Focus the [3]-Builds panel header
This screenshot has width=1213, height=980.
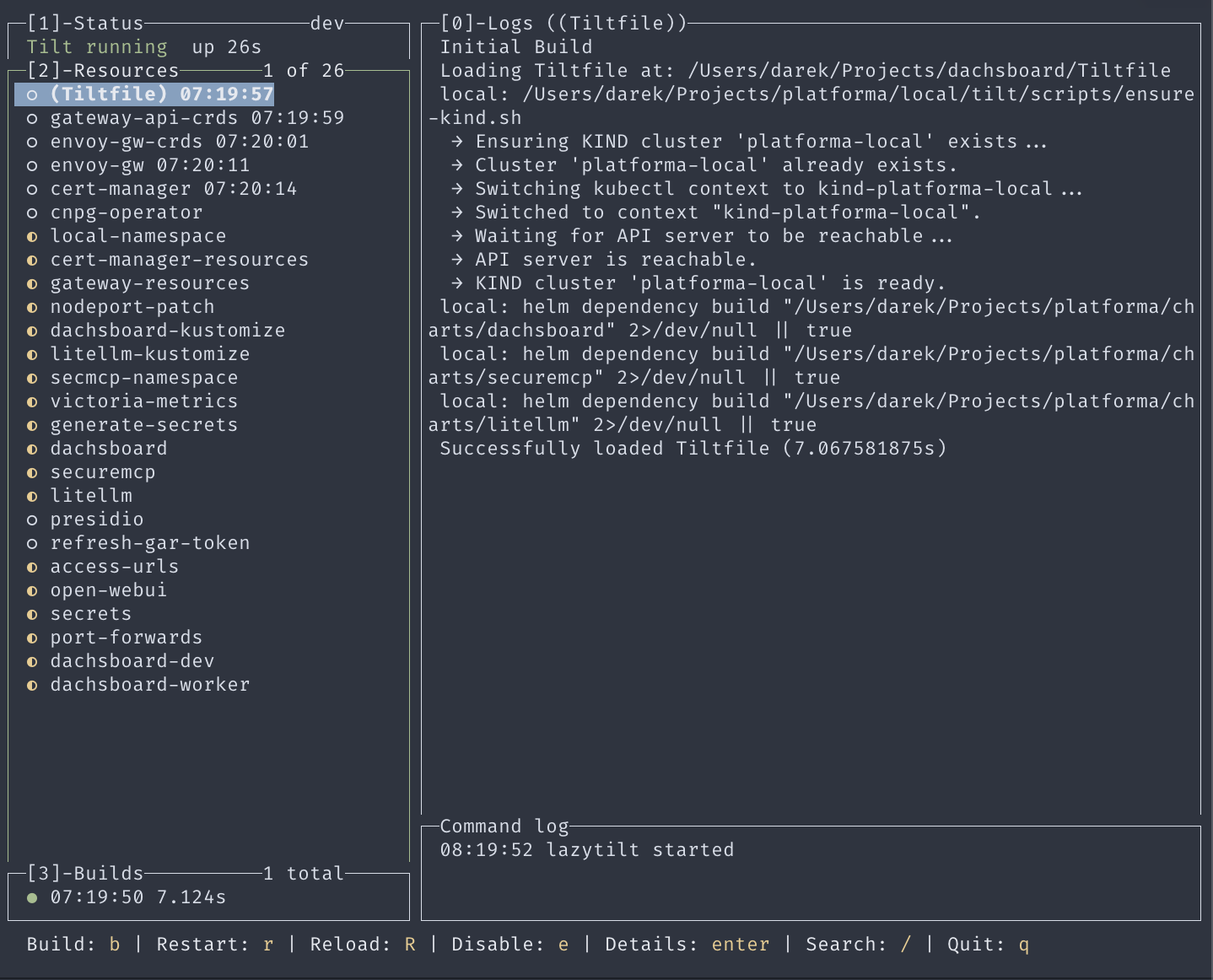click(x=85, y=874)
